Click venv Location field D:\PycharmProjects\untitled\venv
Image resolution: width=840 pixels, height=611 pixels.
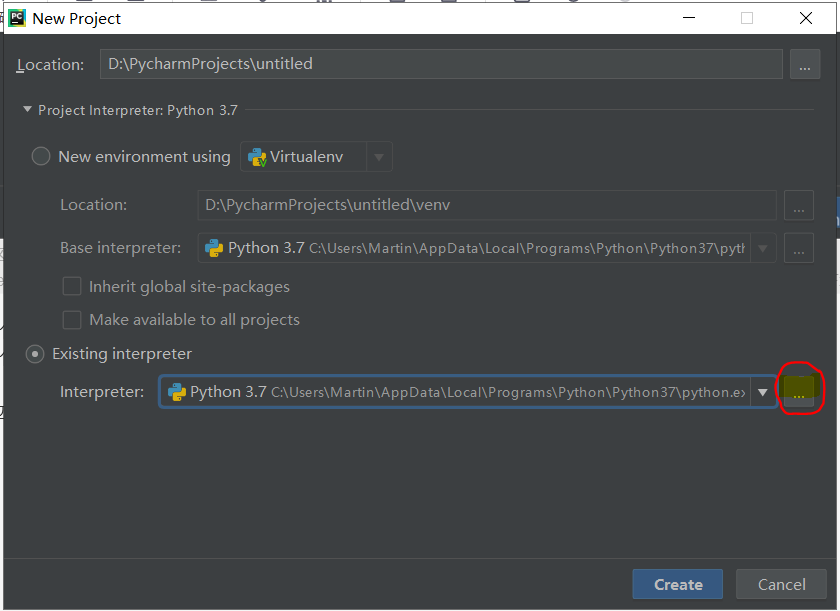(x=487, y=205)
